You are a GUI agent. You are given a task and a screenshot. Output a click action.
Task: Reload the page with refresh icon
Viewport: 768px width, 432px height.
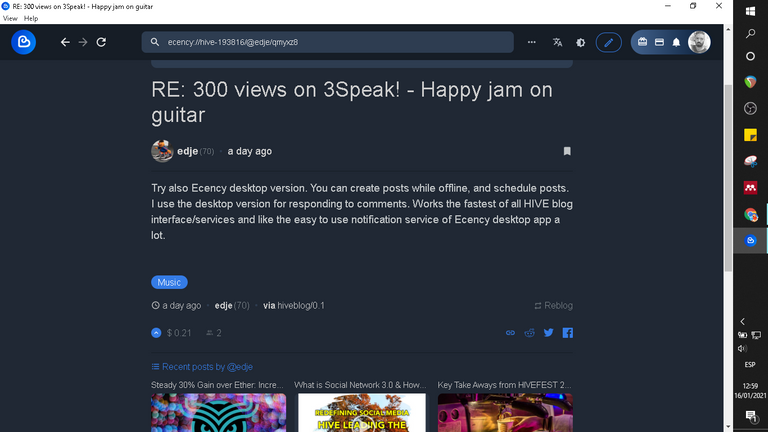[101, 42]
